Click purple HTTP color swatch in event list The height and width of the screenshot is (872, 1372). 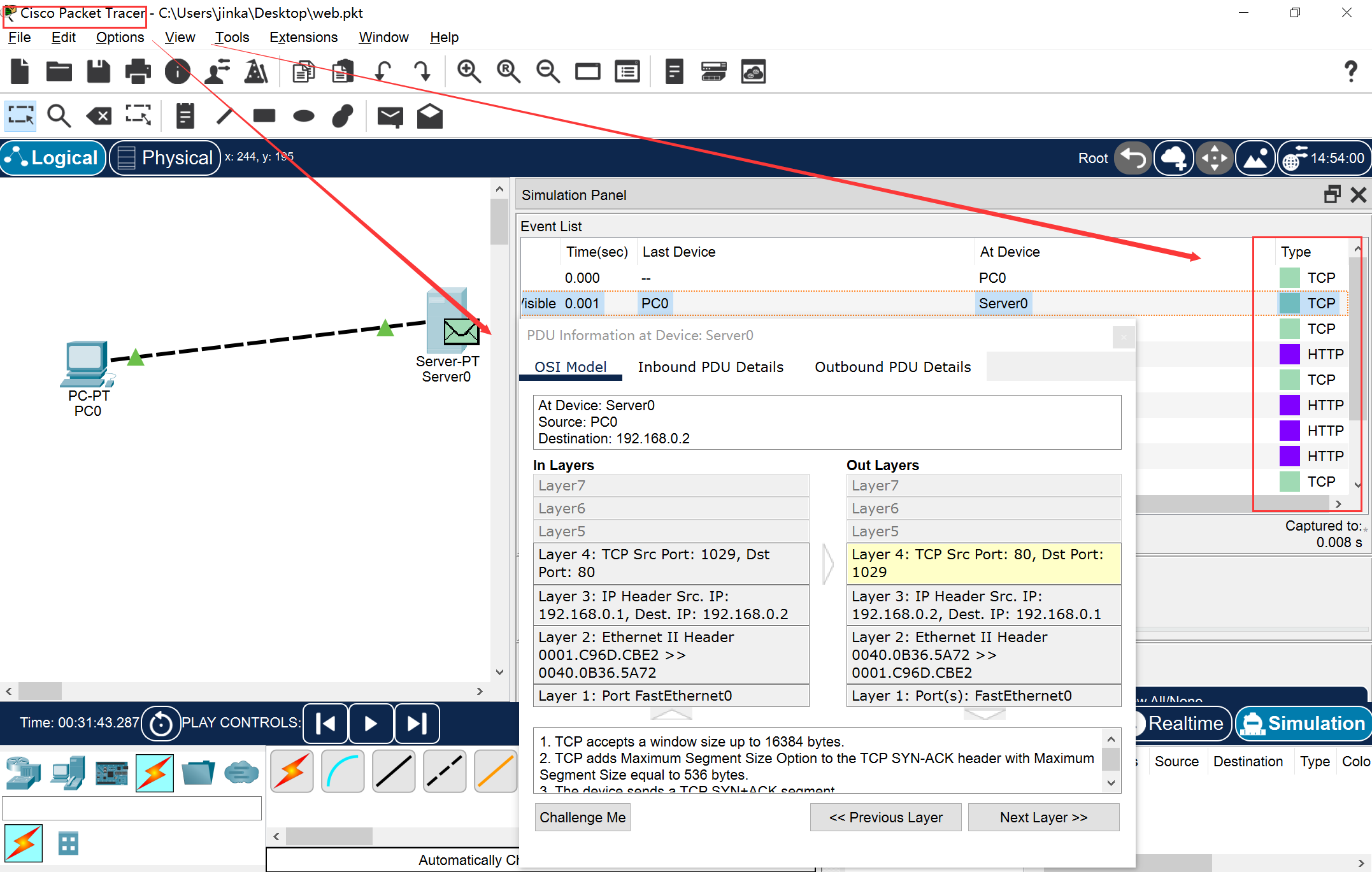click(x=1289, y=354)
